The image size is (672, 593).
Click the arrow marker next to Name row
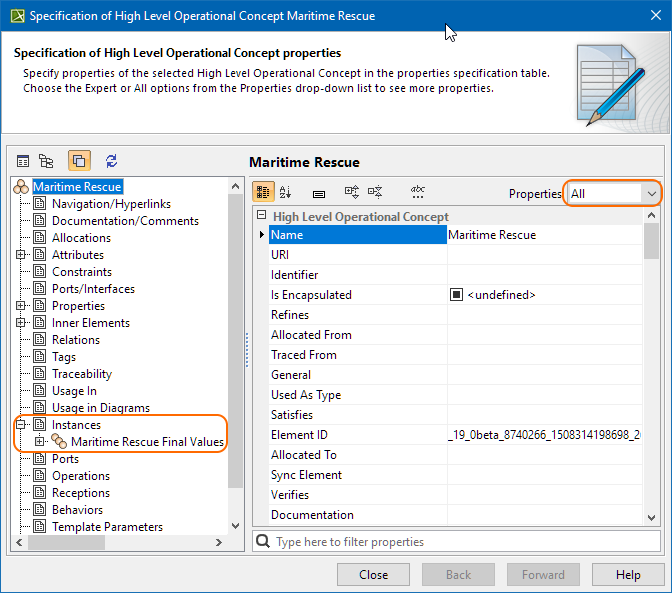pos(261,235)
